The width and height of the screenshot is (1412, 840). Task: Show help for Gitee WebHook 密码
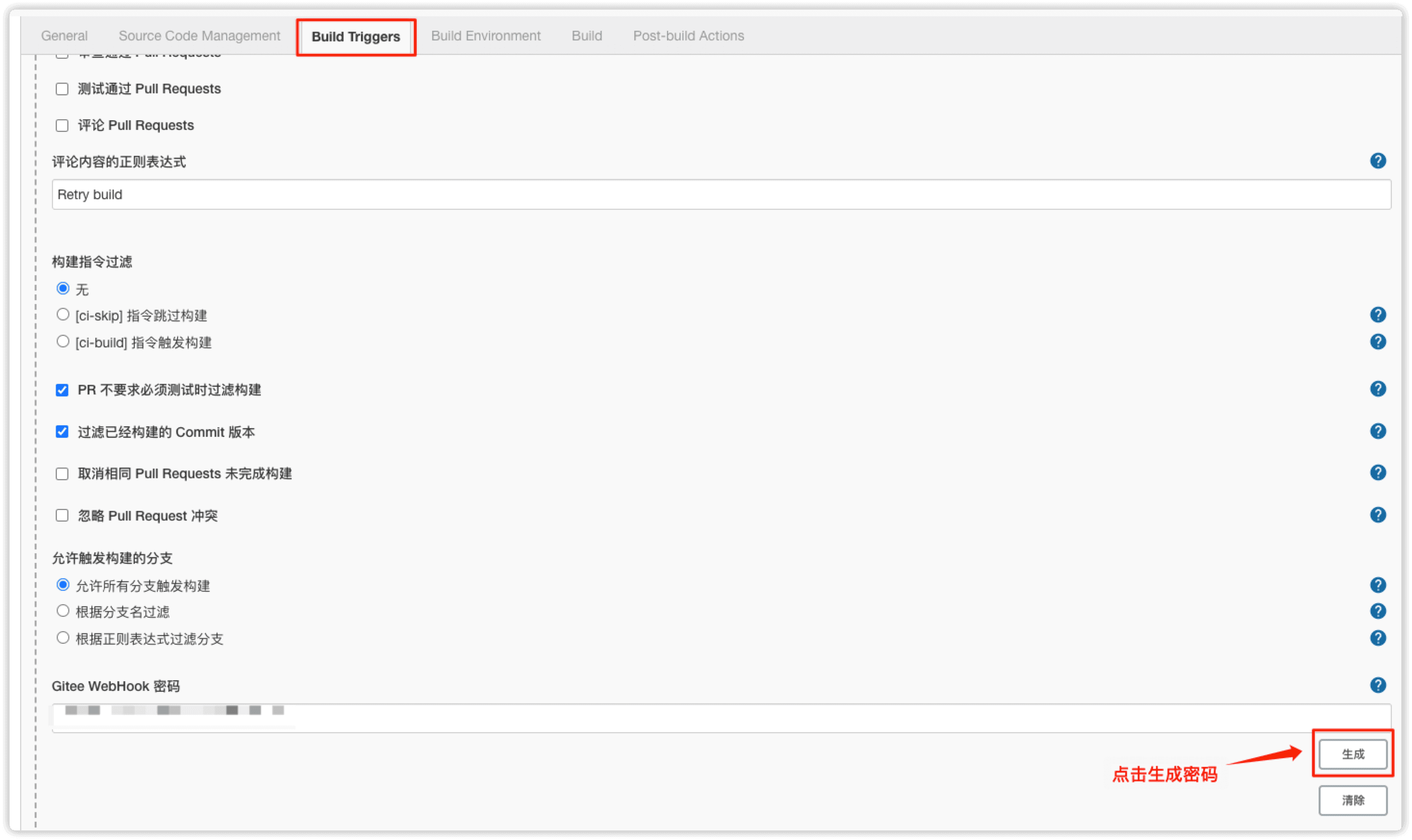pyautogui.click(x=1377, y=686)
